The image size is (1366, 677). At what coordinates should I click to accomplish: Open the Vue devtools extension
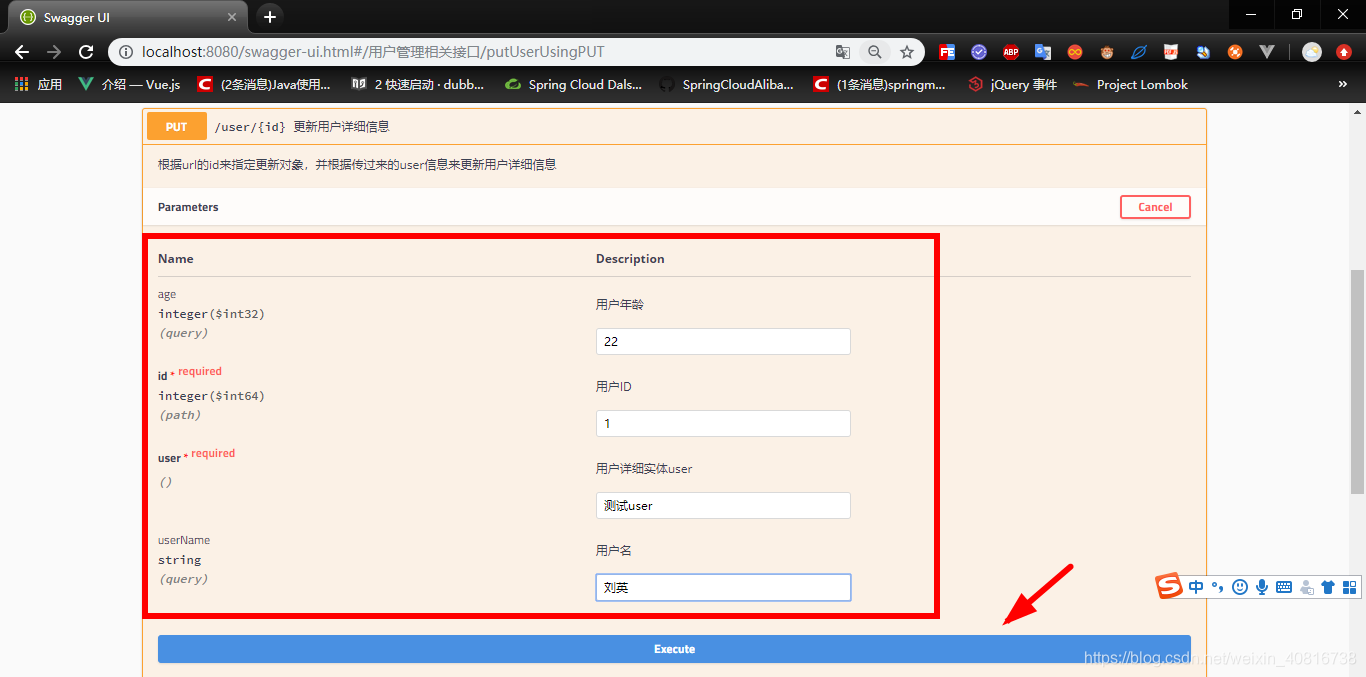point(1267,52)
